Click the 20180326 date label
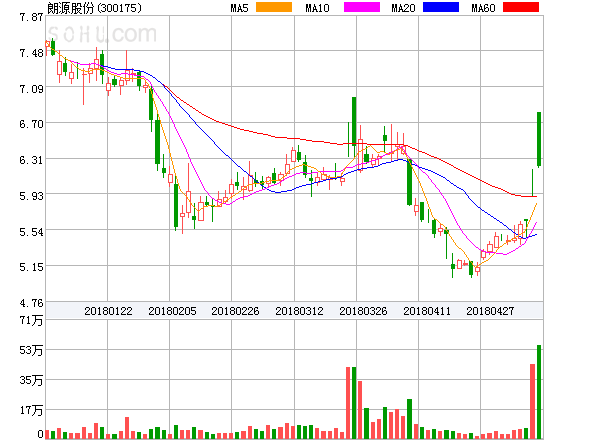 coord(363,311)
